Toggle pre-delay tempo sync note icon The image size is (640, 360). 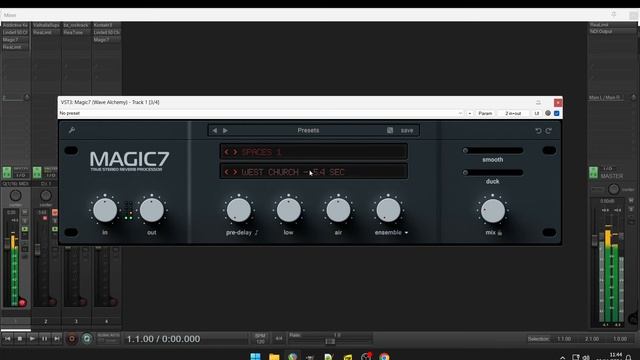tap(256, 233)
